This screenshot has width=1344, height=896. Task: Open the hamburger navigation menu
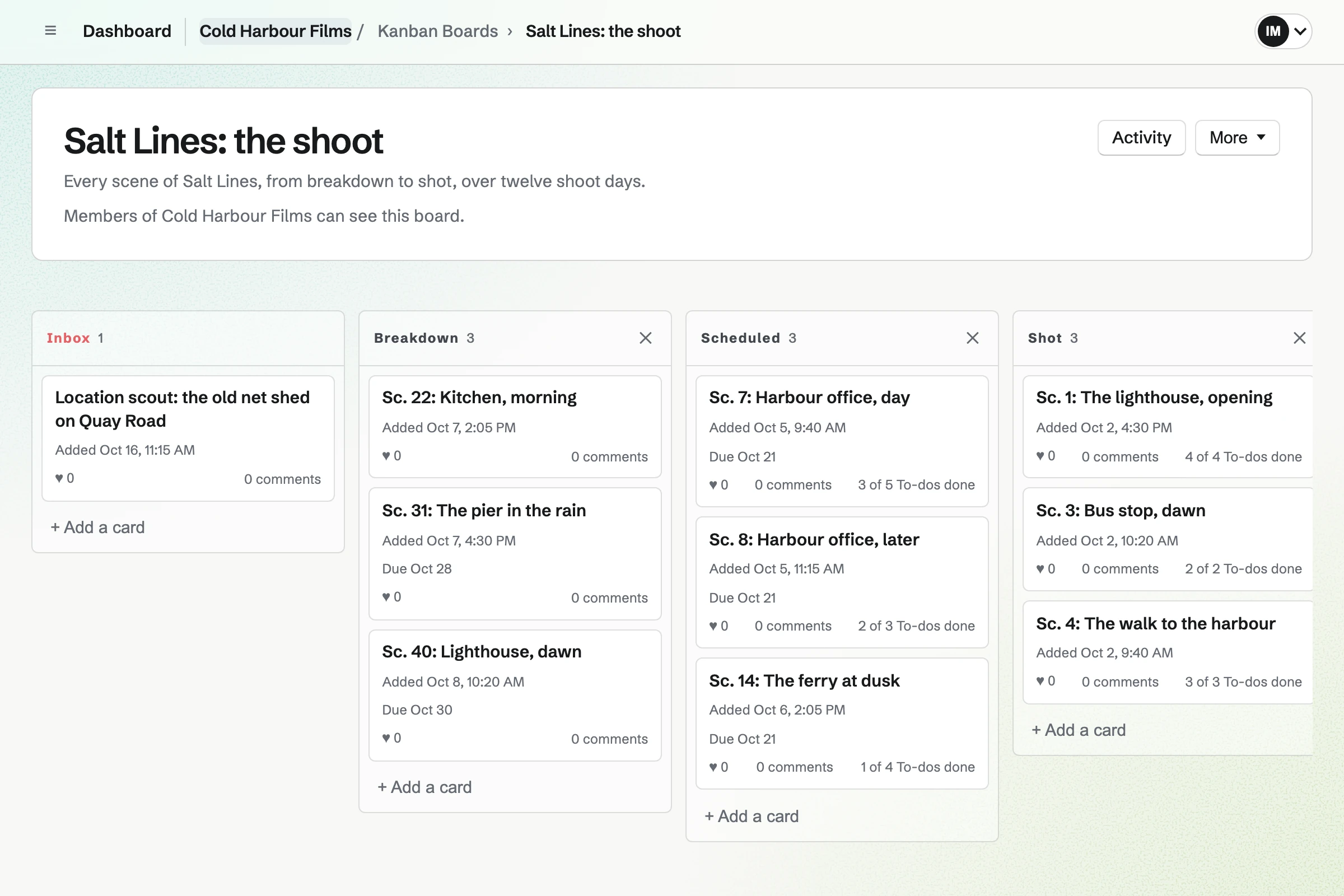50,31
